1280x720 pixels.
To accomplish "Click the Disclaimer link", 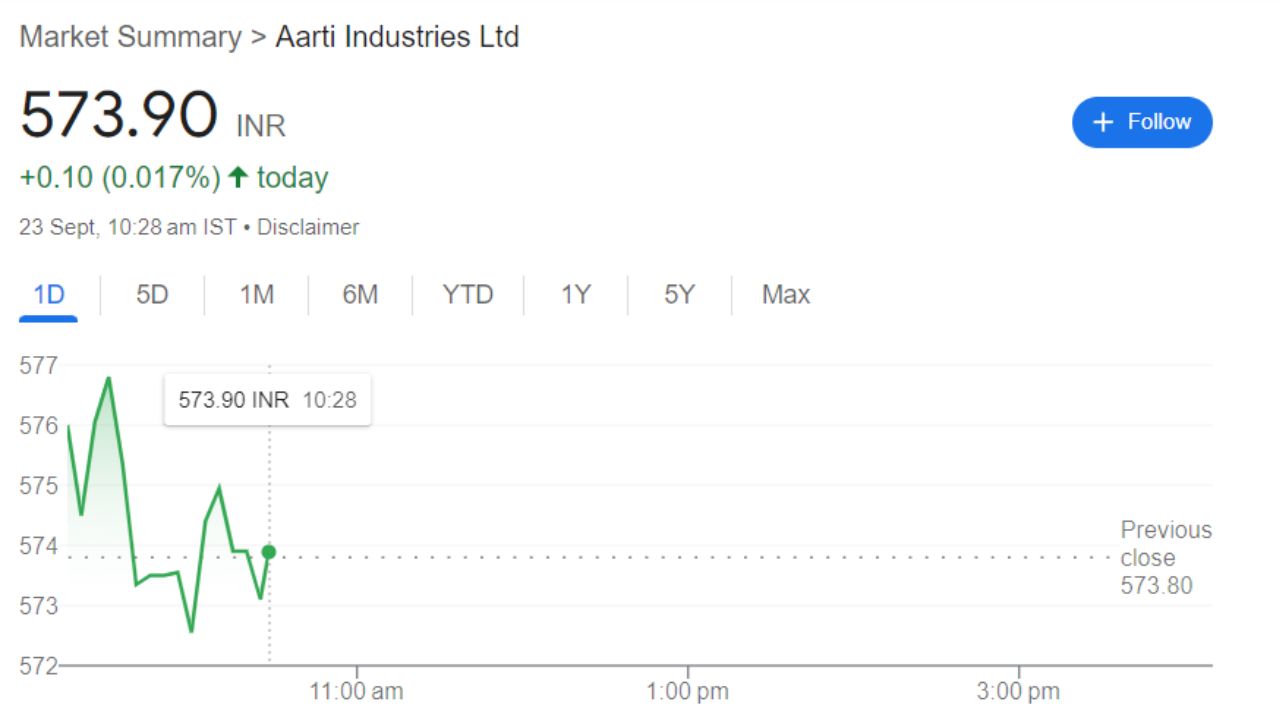I will pyautogui.click(x=308, y=227).
